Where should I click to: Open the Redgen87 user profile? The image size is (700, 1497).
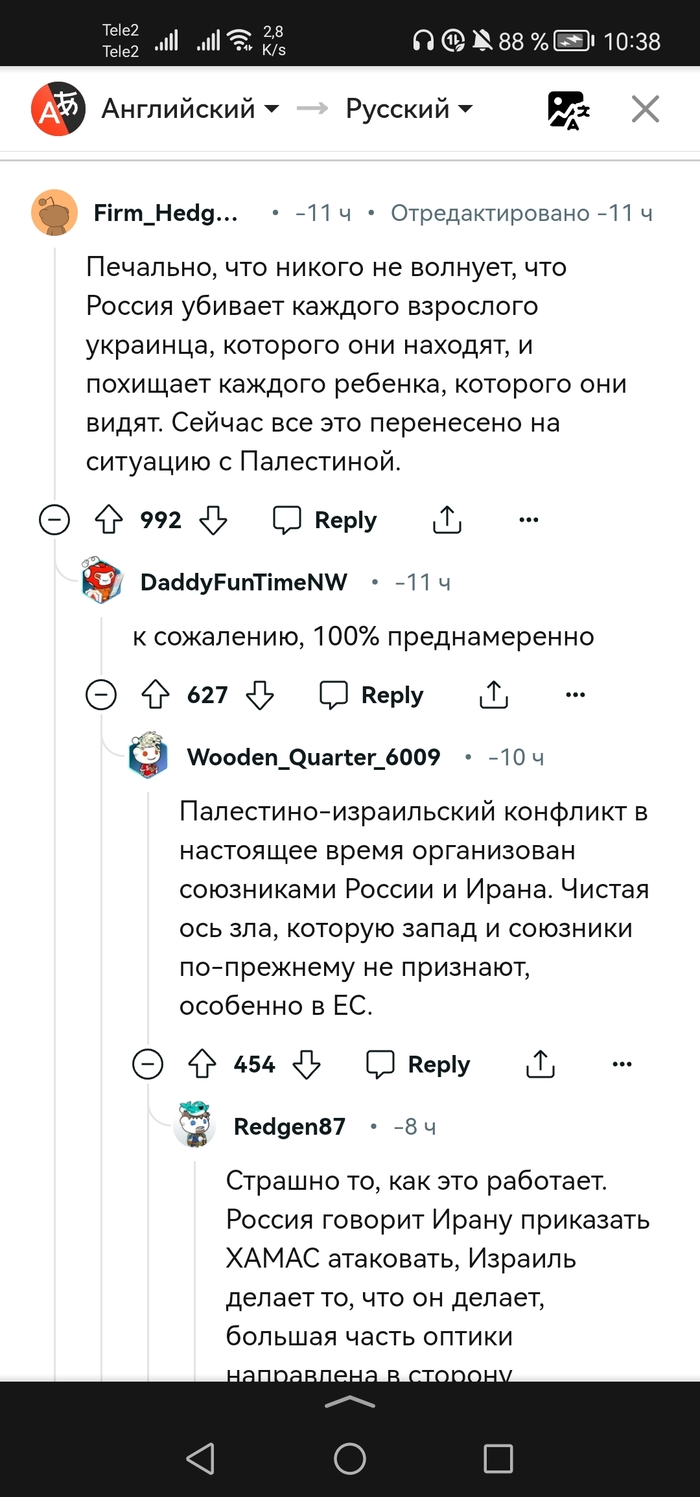289,1127
